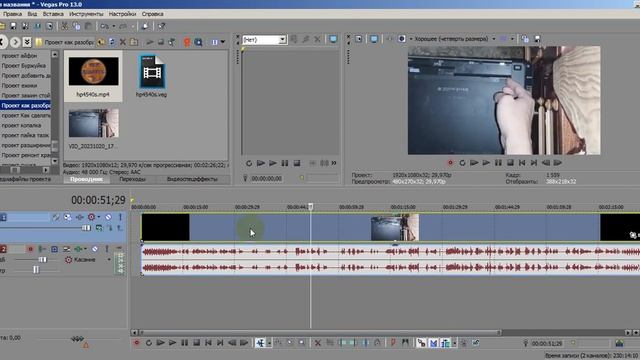Stop timeline playback in bottom transport

pos(196,343)
